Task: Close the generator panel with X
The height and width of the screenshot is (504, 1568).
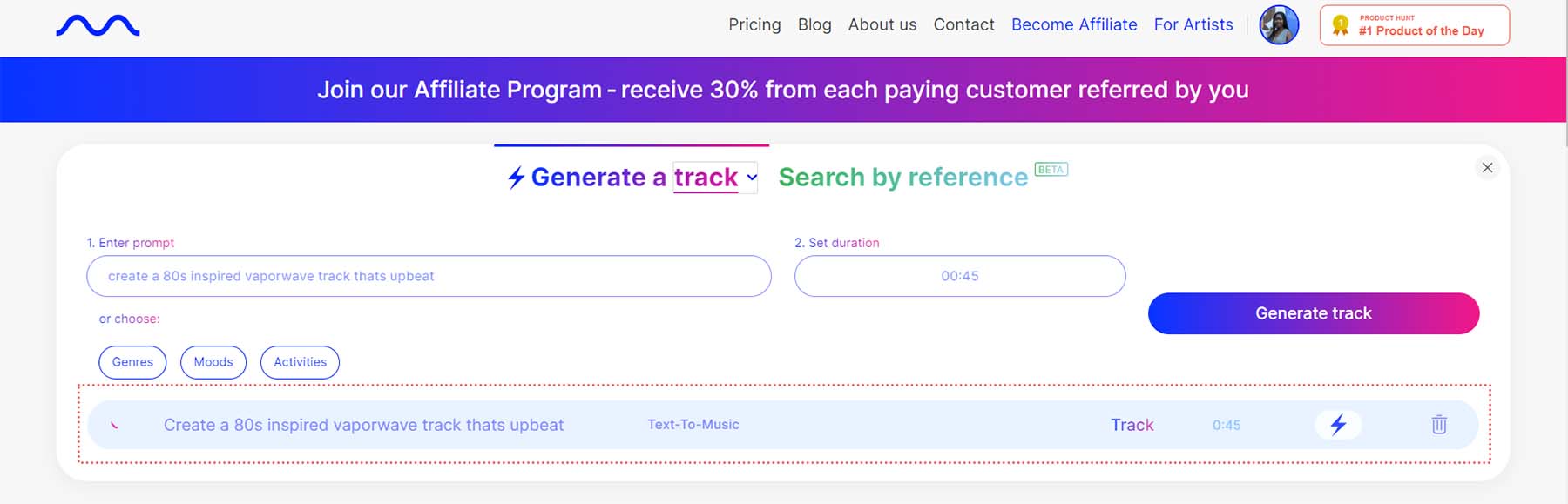Action: (1487, 168)
